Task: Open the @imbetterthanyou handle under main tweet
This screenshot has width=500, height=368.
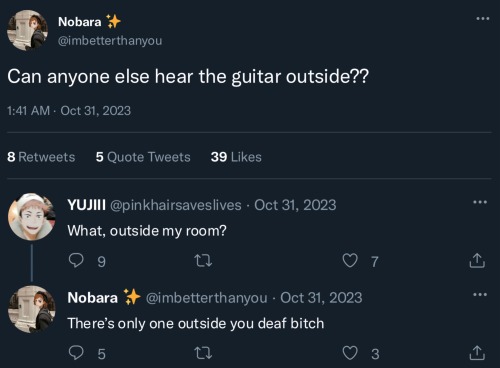Action: click(110, 41)
